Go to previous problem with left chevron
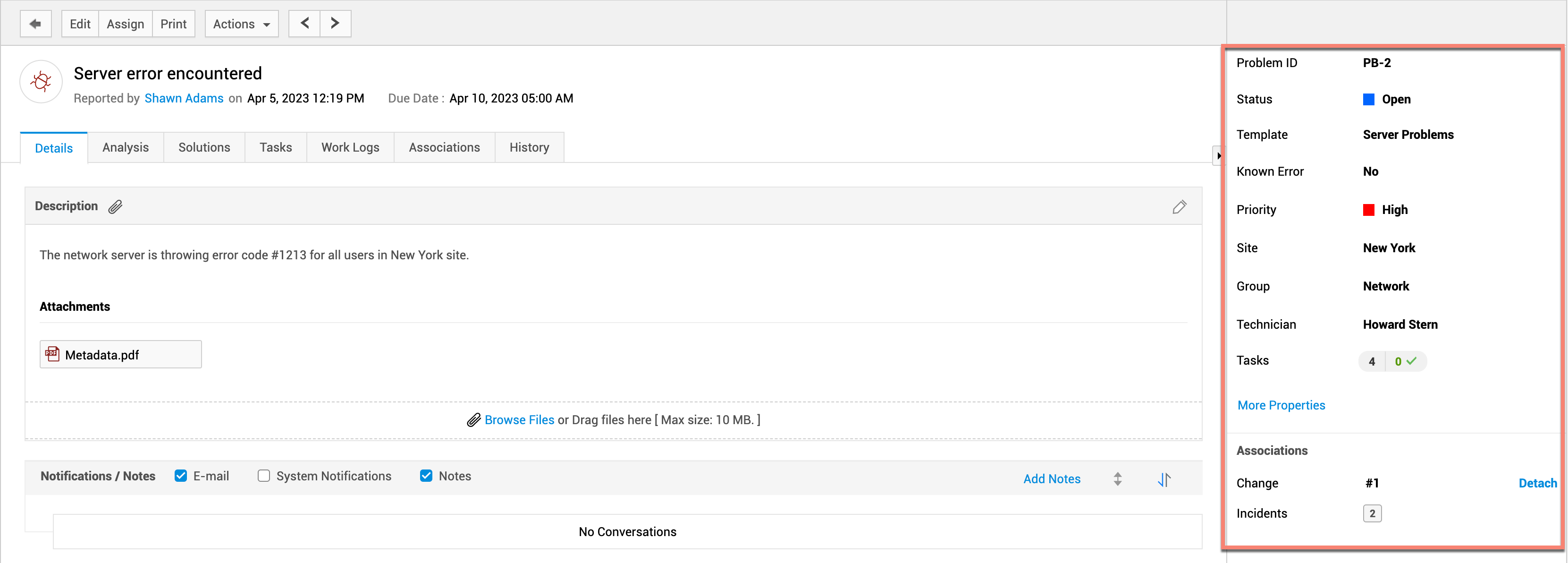Image resolution: width=1568 pixels, height=563 pixels. click(304, 24)
